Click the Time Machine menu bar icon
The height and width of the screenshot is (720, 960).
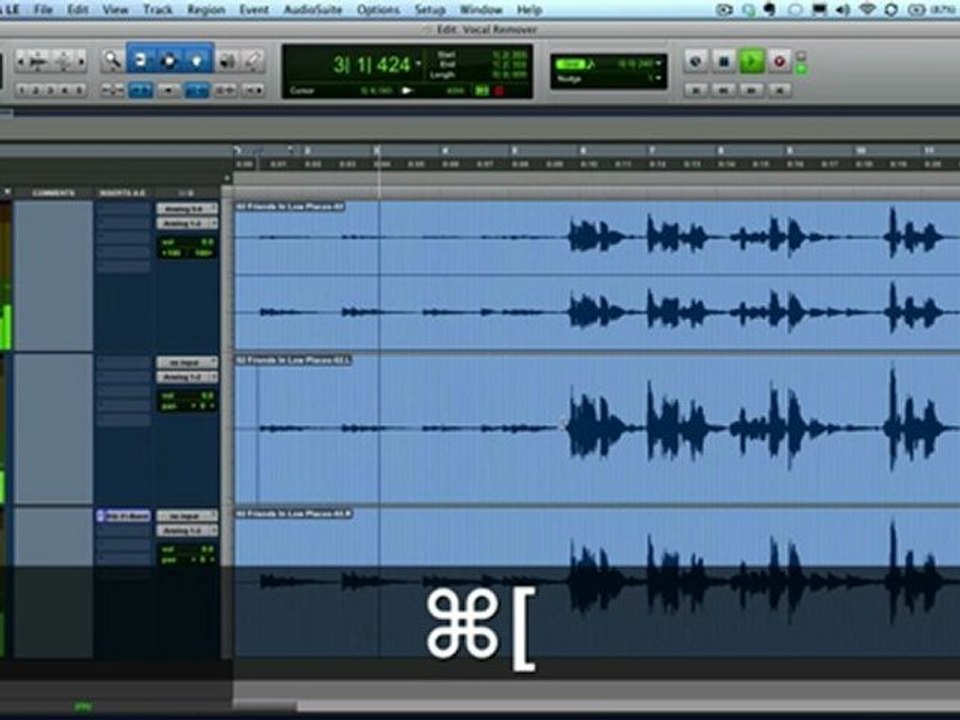tap(891, 10)
